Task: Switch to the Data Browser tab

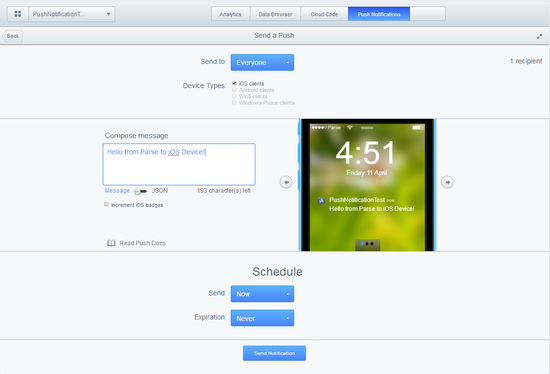Action: (275, 14)
